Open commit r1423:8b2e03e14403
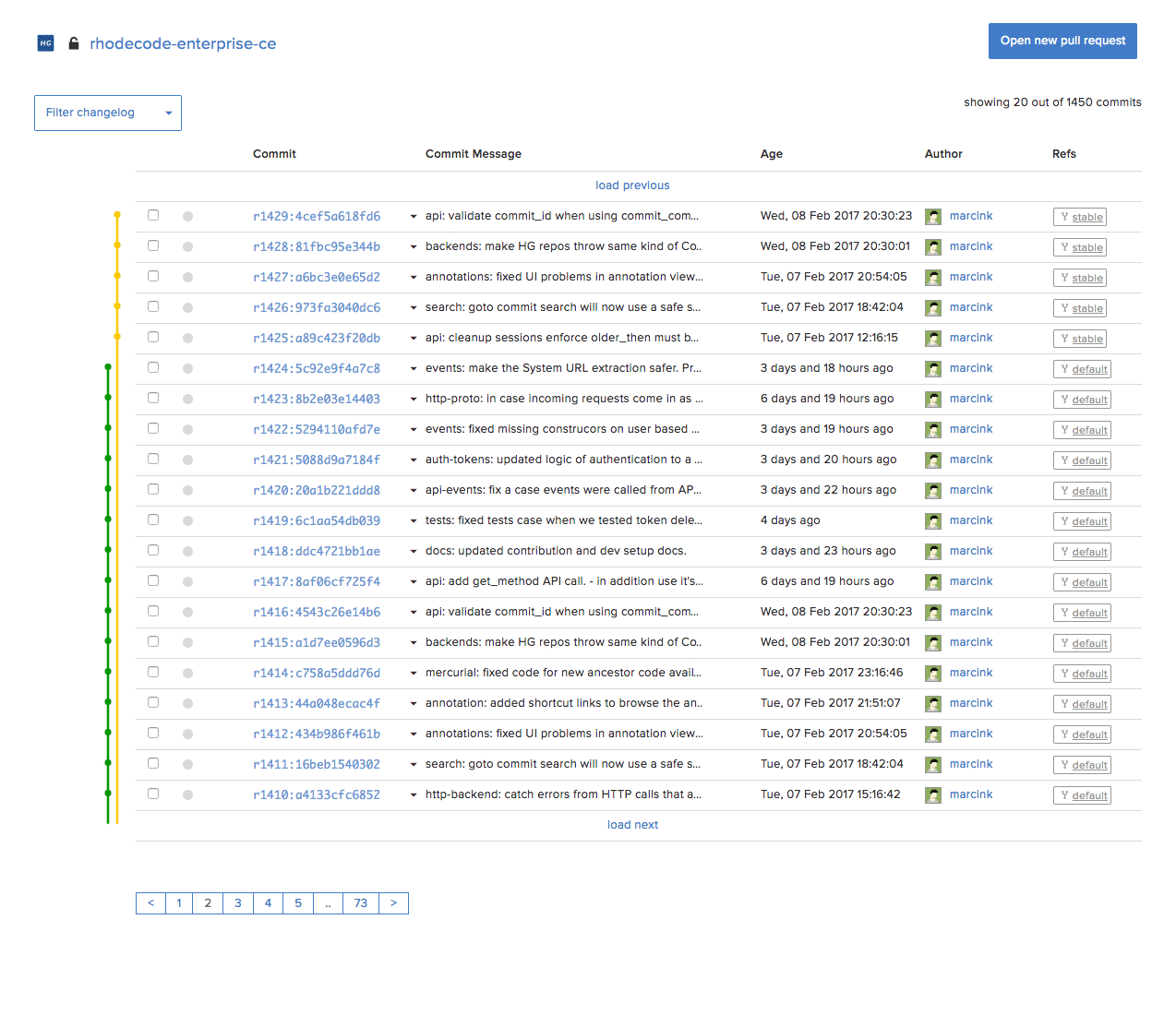 (317, 399)
